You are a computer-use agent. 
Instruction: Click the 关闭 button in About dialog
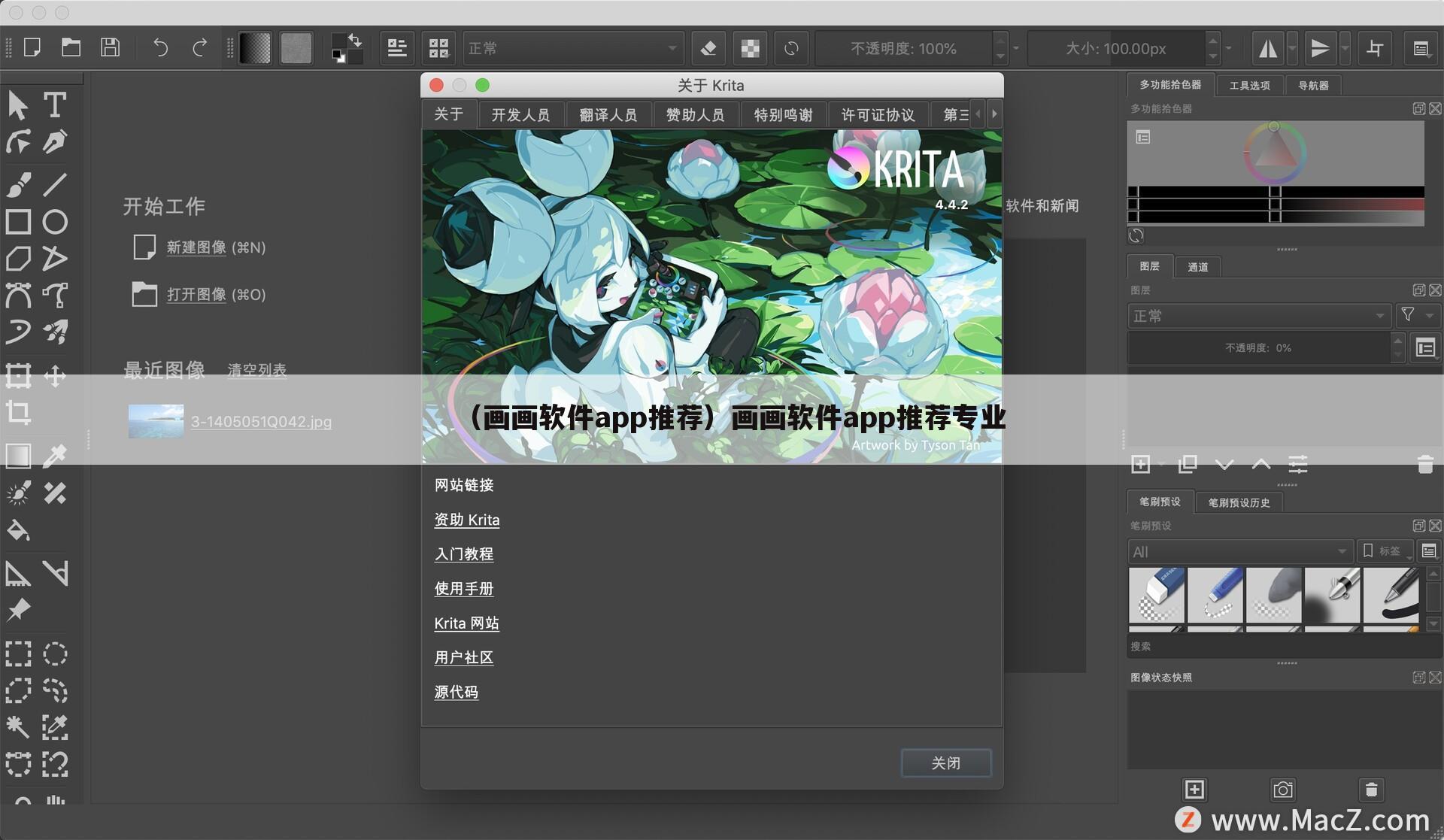[x=946, y=763]
